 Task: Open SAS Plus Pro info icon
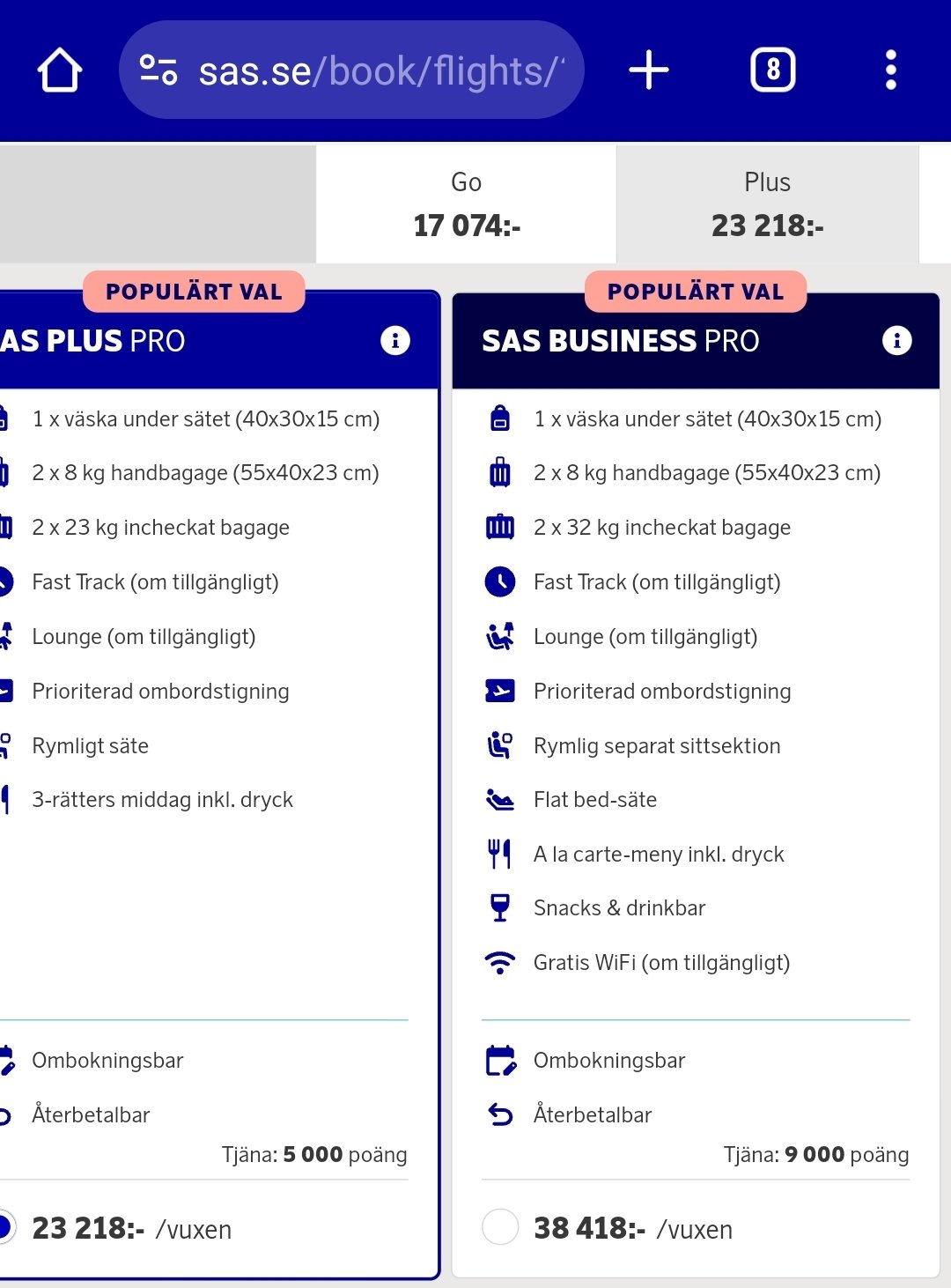point(395,340)
